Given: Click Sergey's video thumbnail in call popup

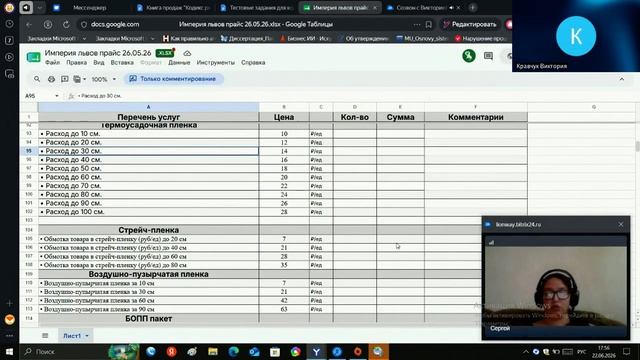Looking at the screenshot, I should 556,286.
